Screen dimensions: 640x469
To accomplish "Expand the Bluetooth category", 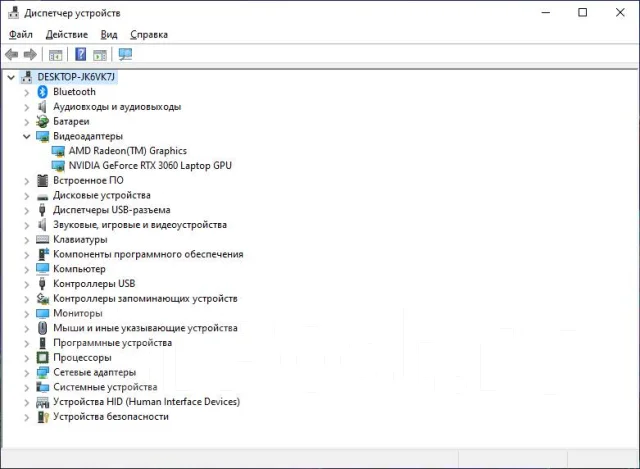I will (x=27, y=93).
